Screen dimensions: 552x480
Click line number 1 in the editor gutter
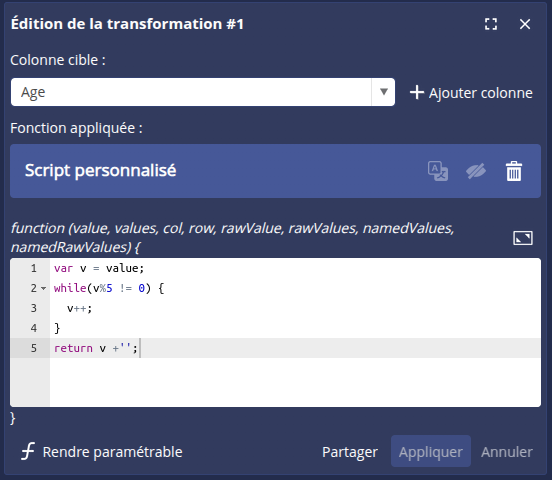(33, 269)
